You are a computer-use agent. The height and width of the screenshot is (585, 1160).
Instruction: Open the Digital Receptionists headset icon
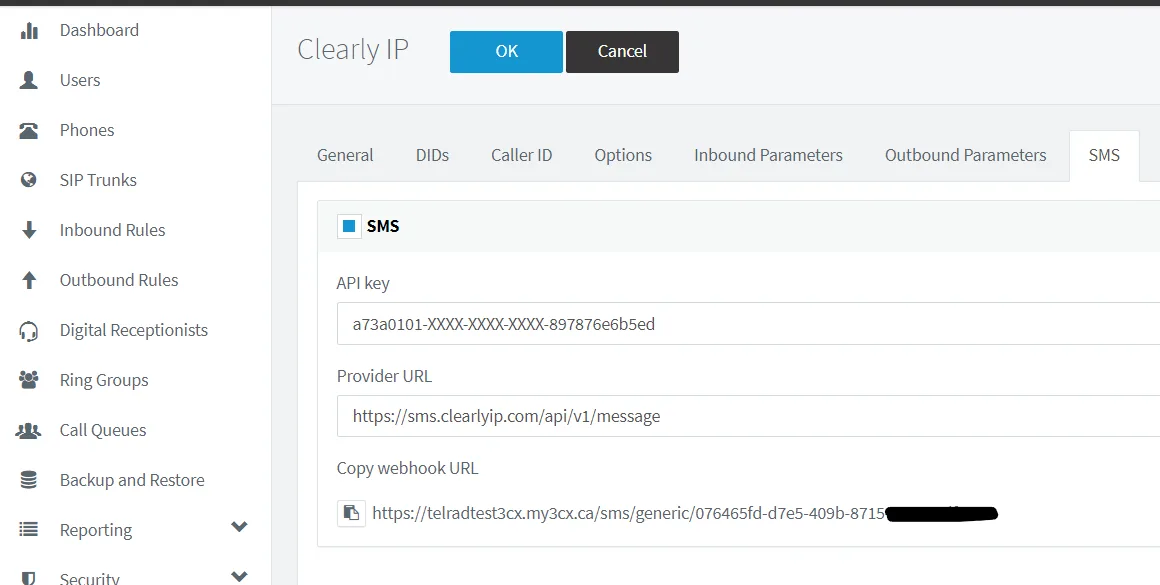29,331
